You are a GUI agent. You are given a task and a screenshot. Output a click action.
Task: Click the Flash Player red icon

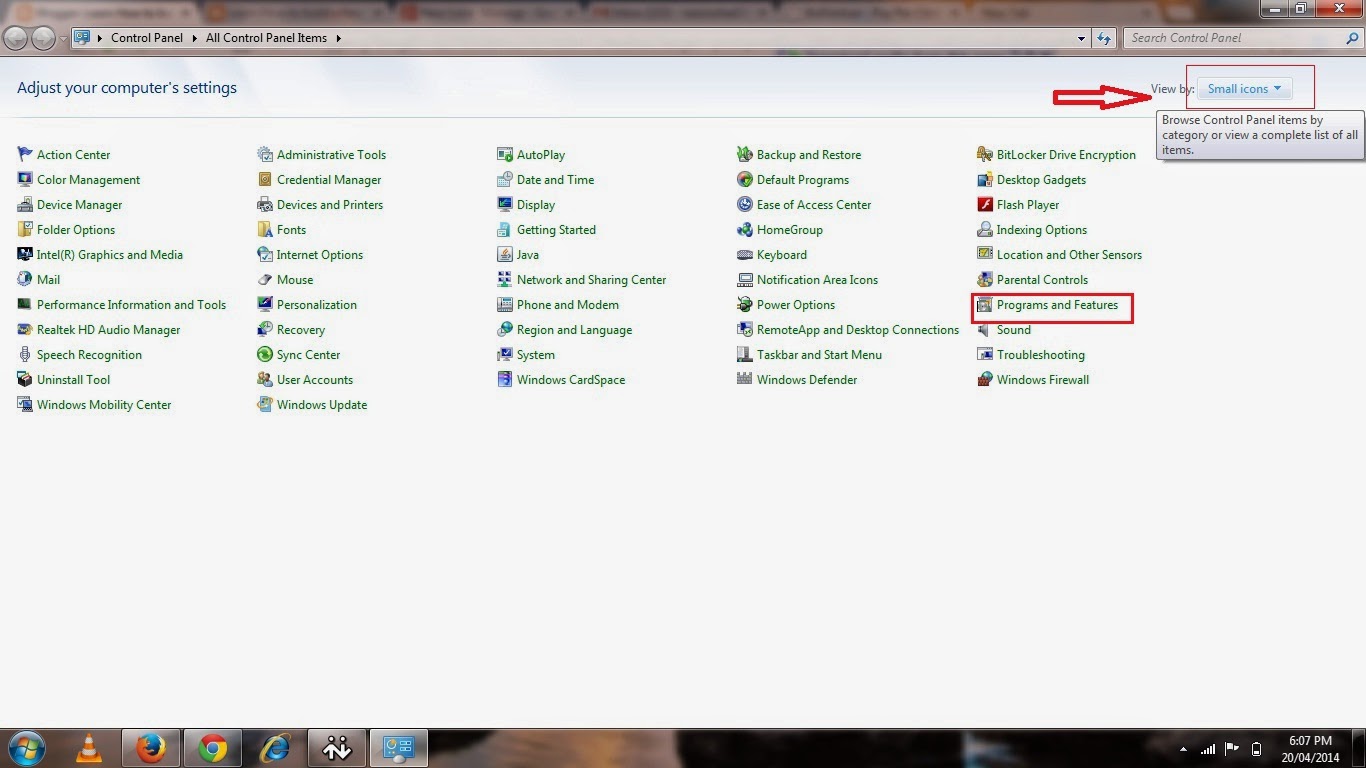[985, 204]
